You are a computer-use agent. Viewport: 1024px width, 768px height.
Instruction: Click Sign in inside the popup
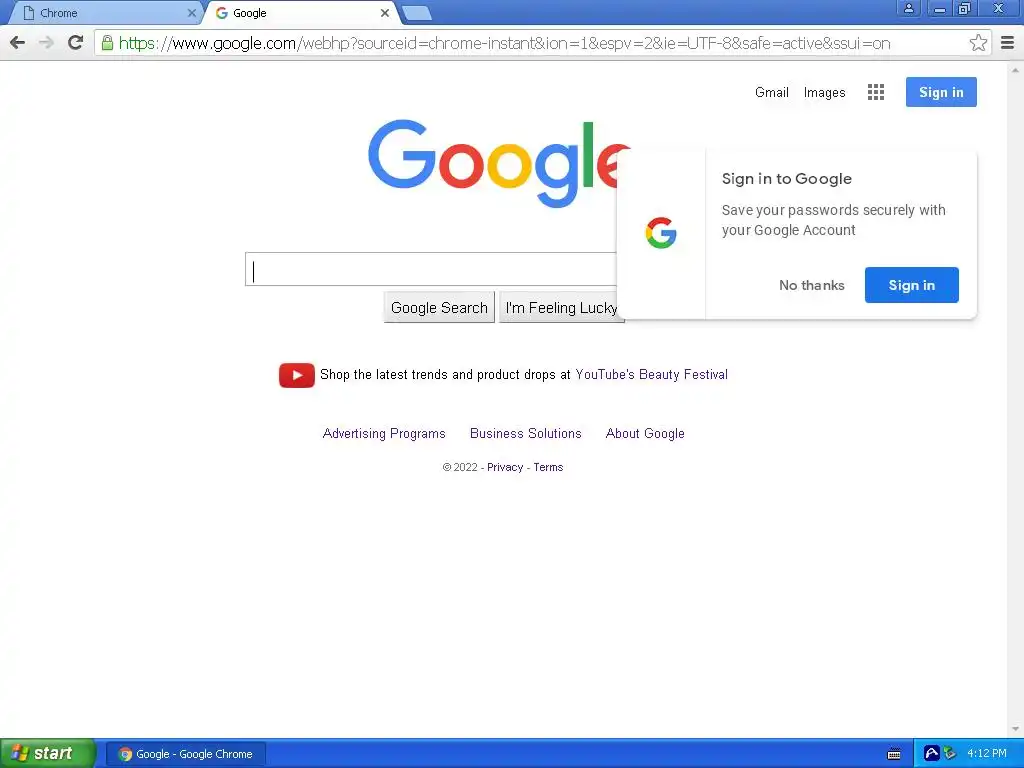point(912,285)
